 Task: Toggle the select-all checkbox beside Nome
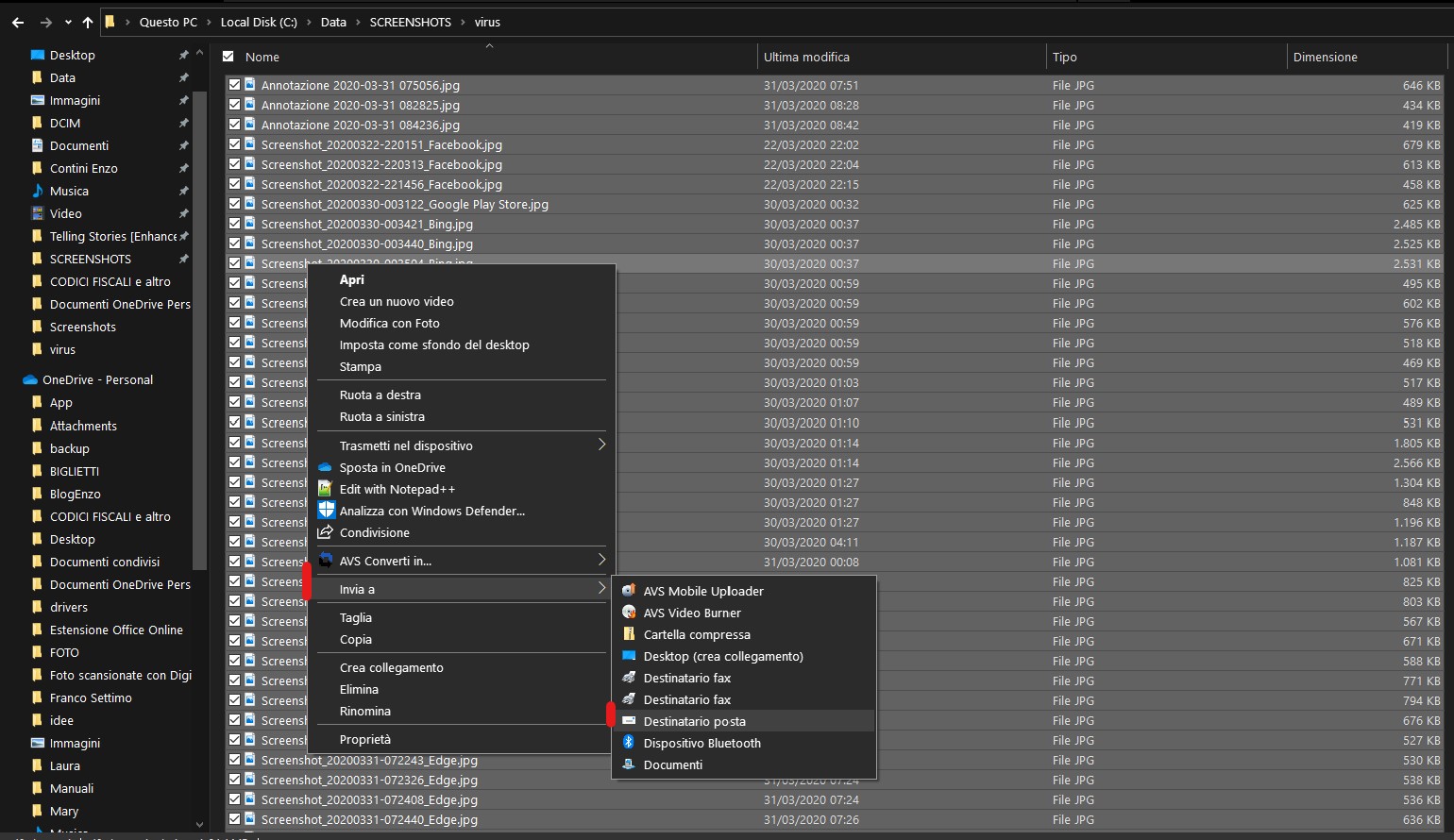pos(228,57)
